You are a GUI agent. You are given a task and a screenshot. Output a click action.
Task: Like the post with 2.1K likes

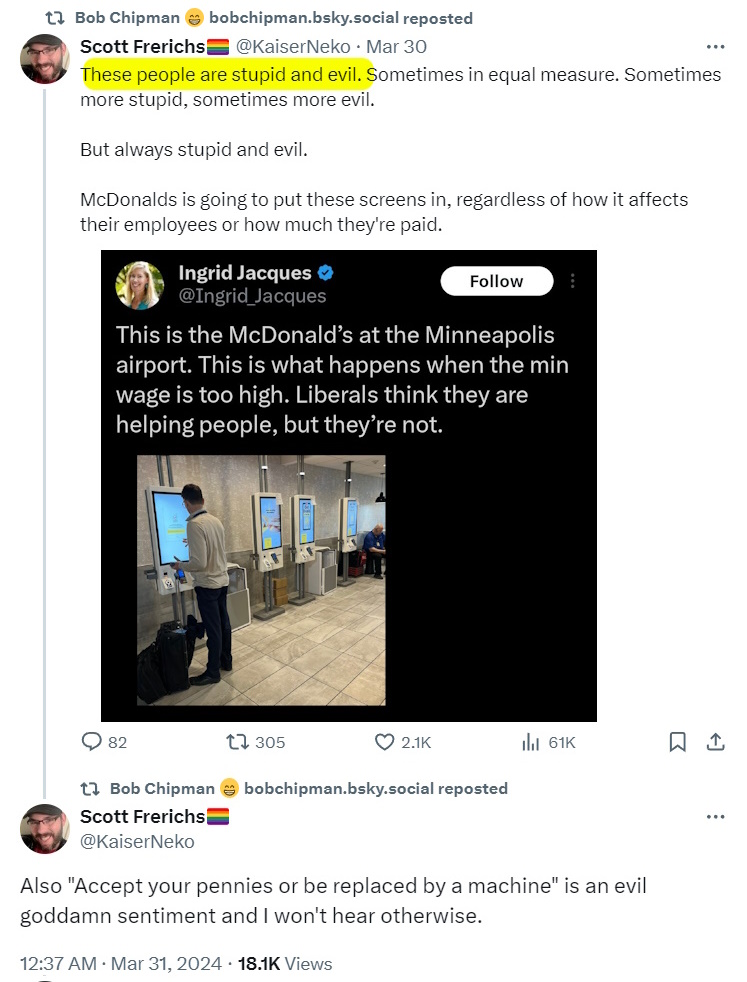coord(385,742)
